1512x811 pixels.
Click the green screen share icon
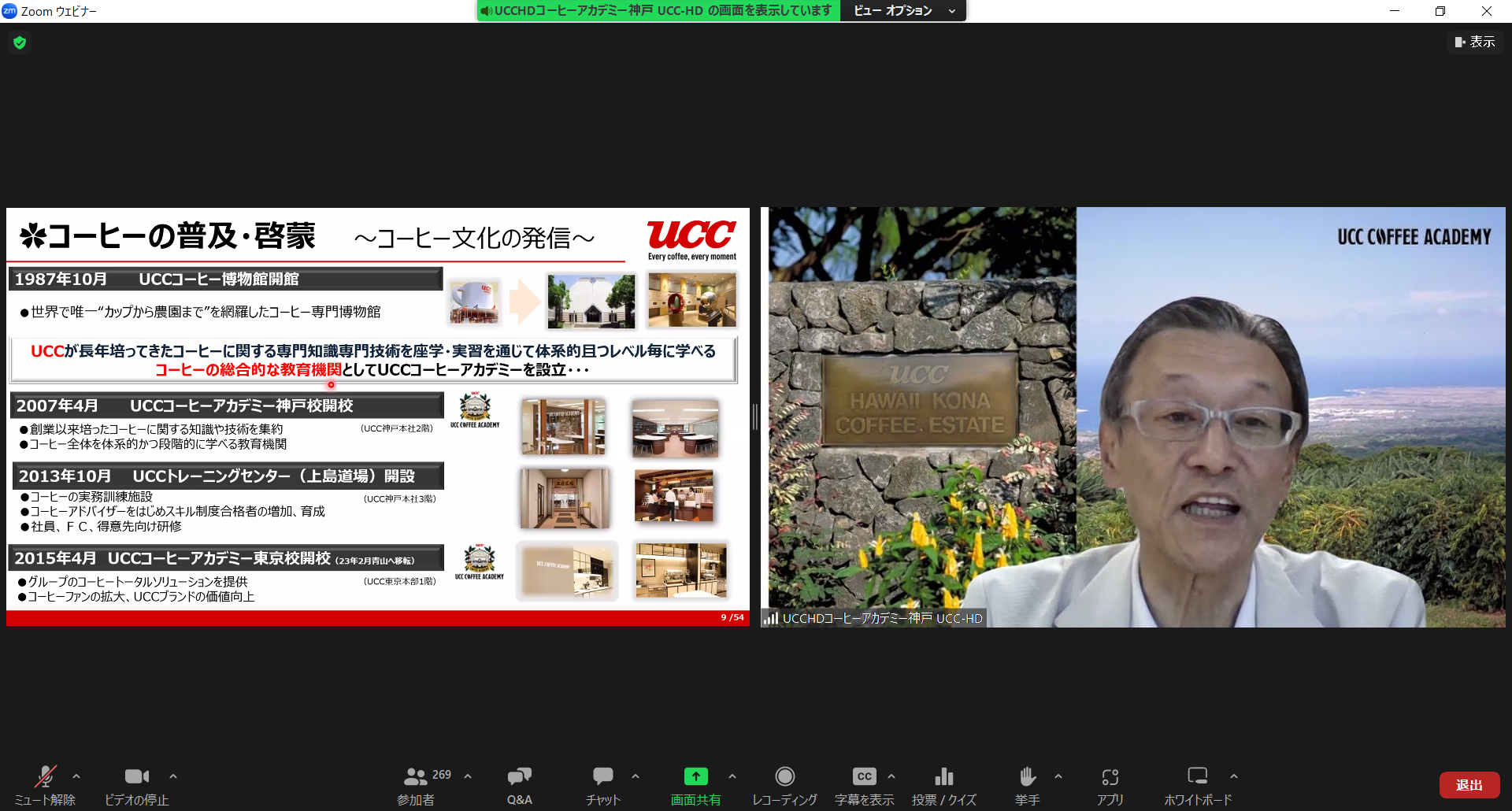[x=695, y=776]
